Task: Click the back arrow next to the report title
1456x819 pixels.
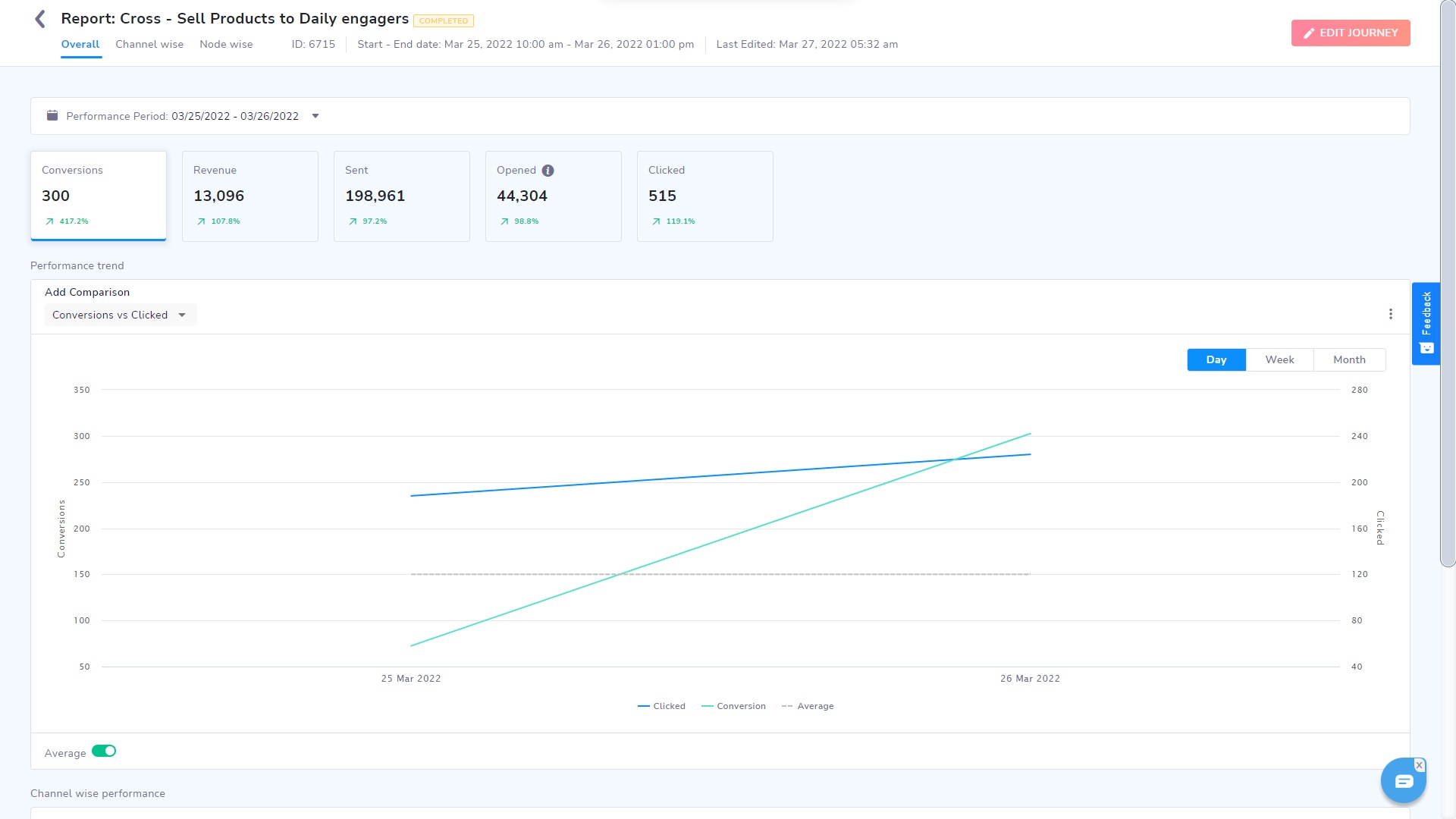Action: (39, 18)
